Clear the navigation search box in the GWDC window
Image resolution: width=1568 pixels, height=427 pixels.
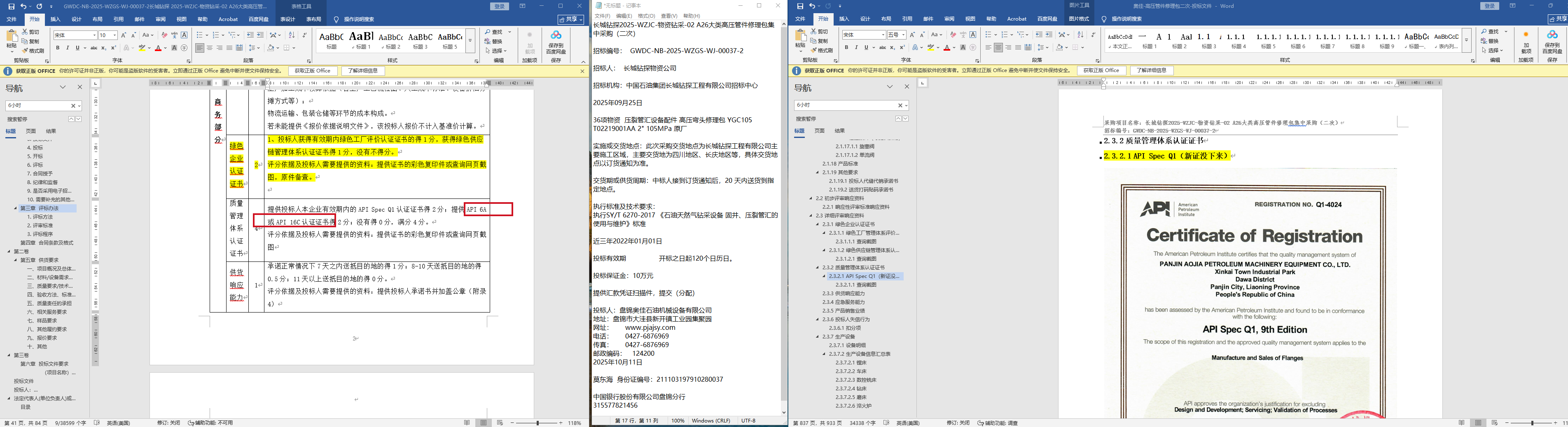[x=74, y=106]
